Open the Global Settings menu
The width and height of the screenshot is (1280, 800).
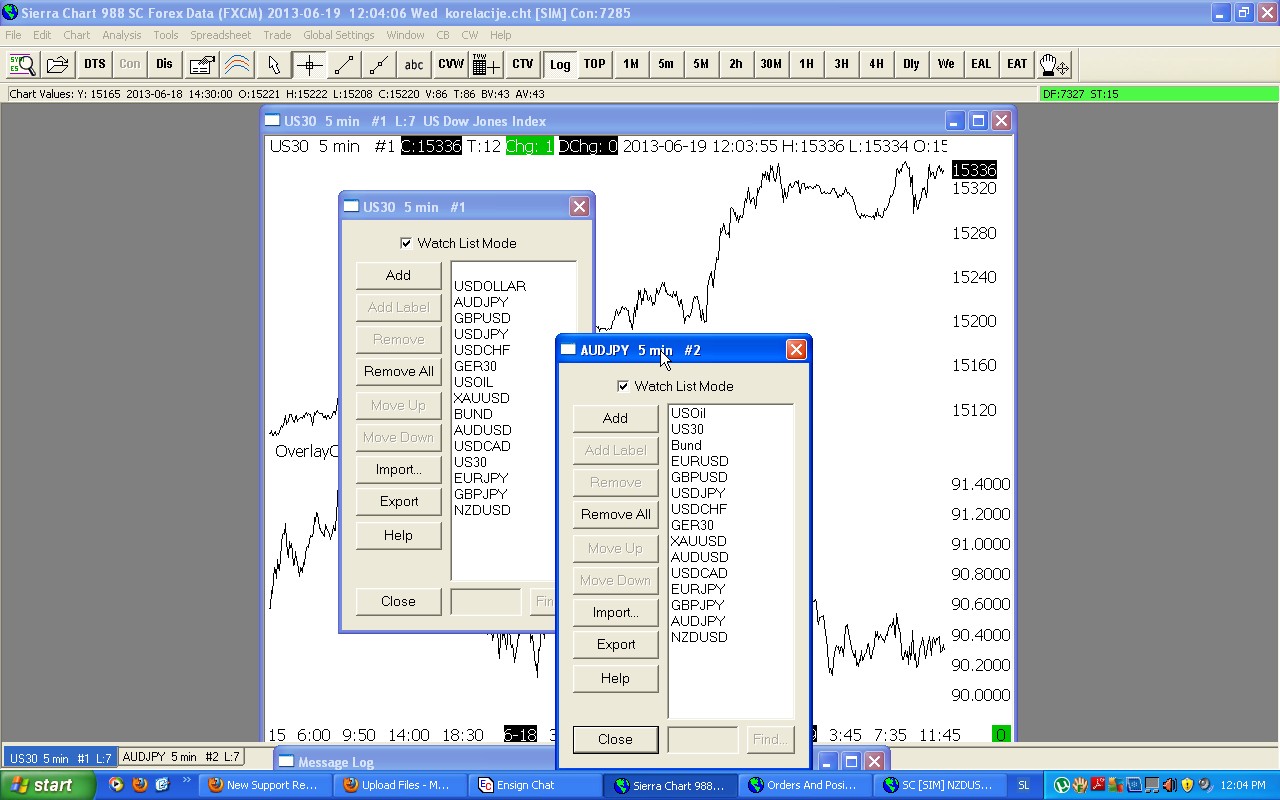point(339,35)
